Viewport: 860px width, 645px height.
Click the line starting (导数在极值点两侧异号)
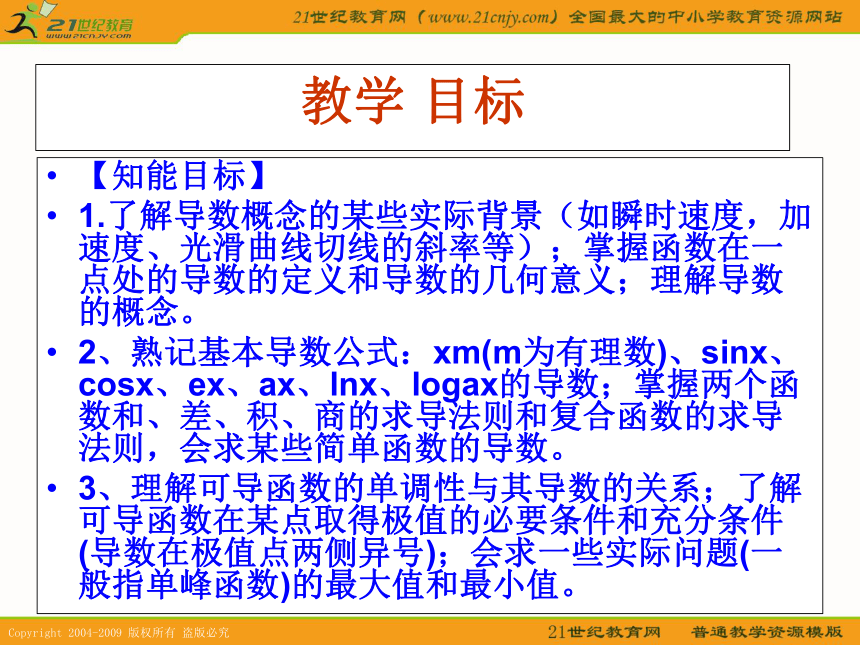[431, 552]
